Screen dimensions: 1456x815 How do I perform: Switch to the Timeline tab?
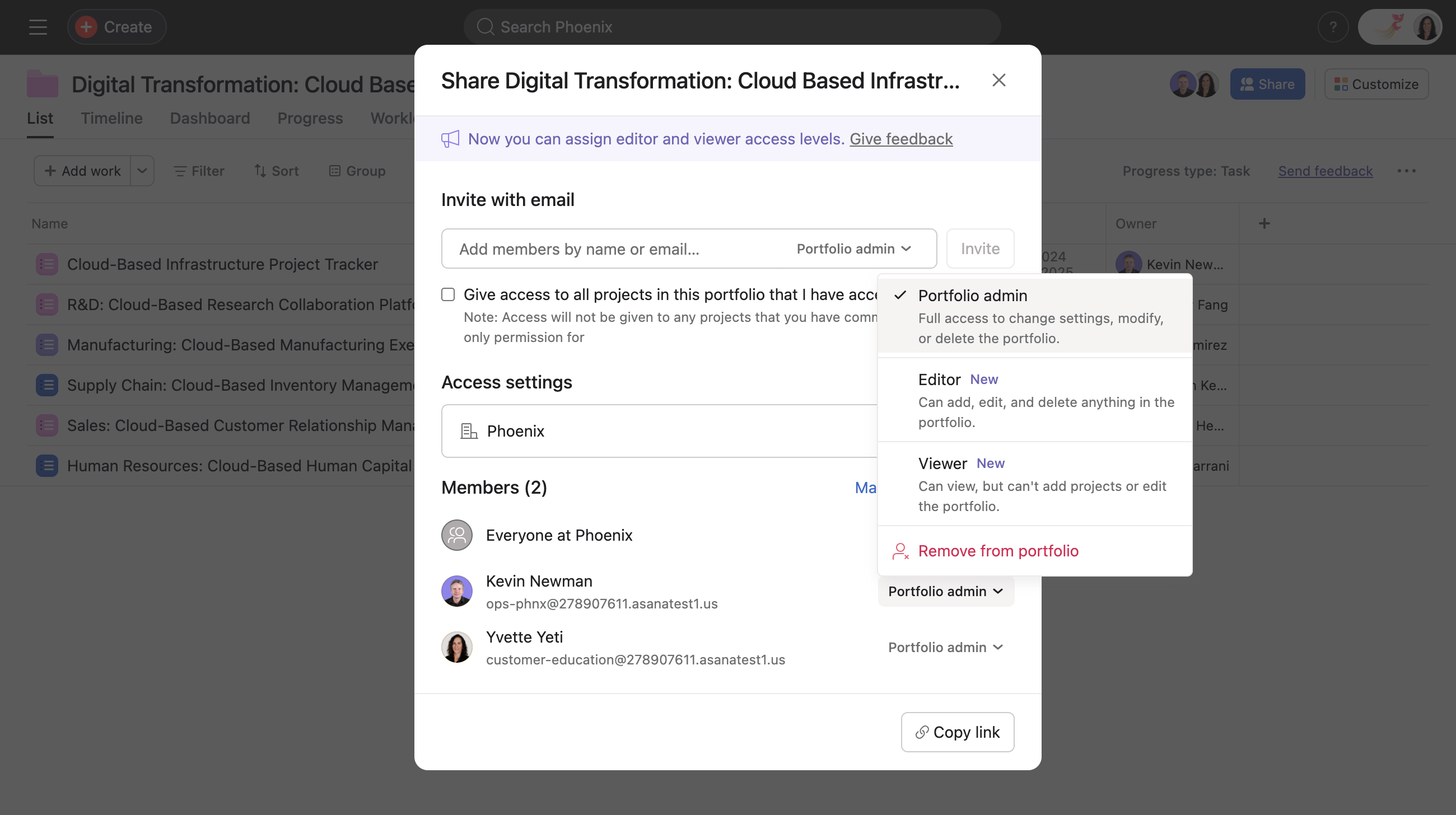point(111,118)
